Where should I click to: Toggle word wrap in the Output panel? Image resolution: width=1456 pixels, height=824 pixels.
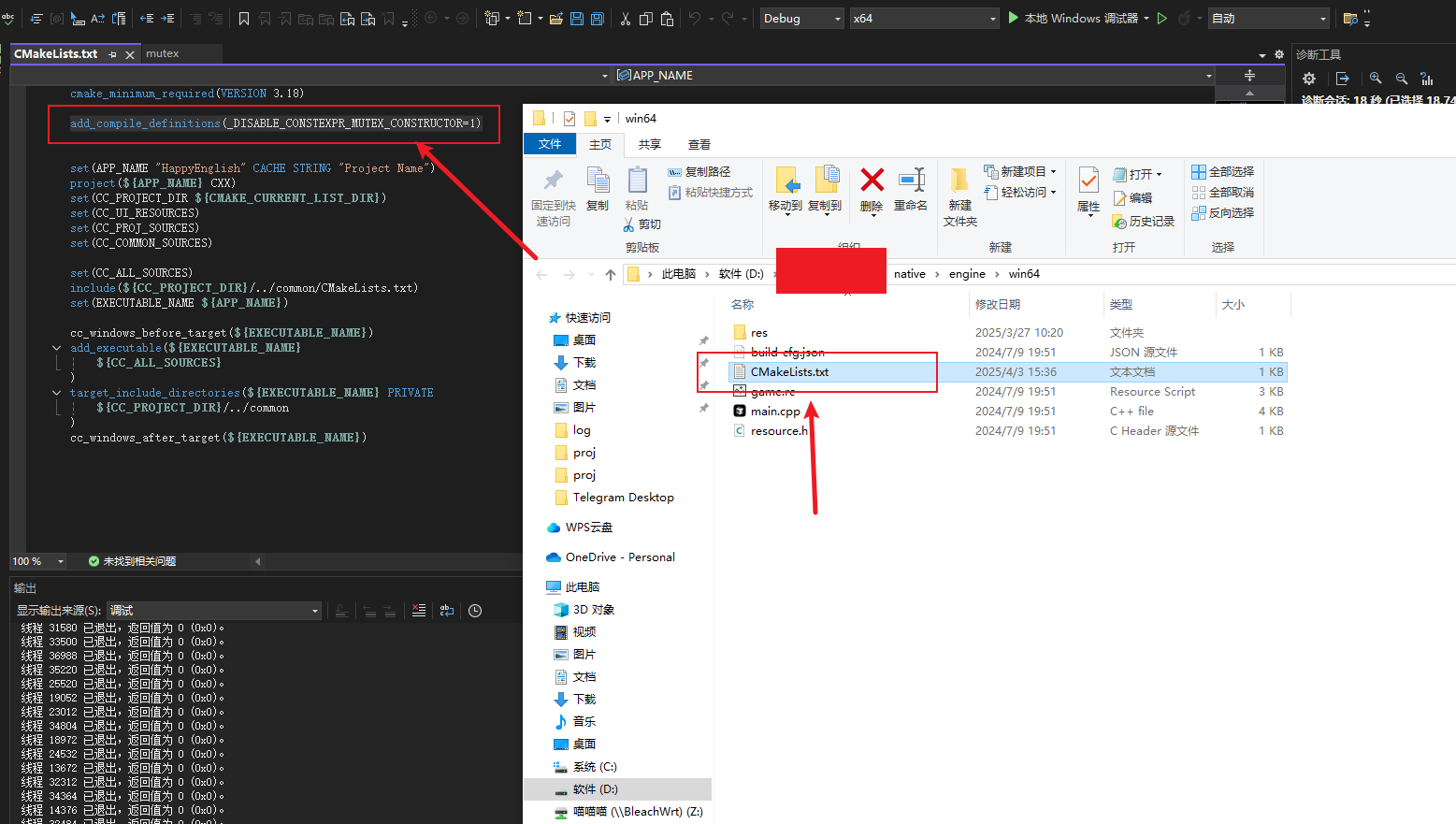[447, 611]
